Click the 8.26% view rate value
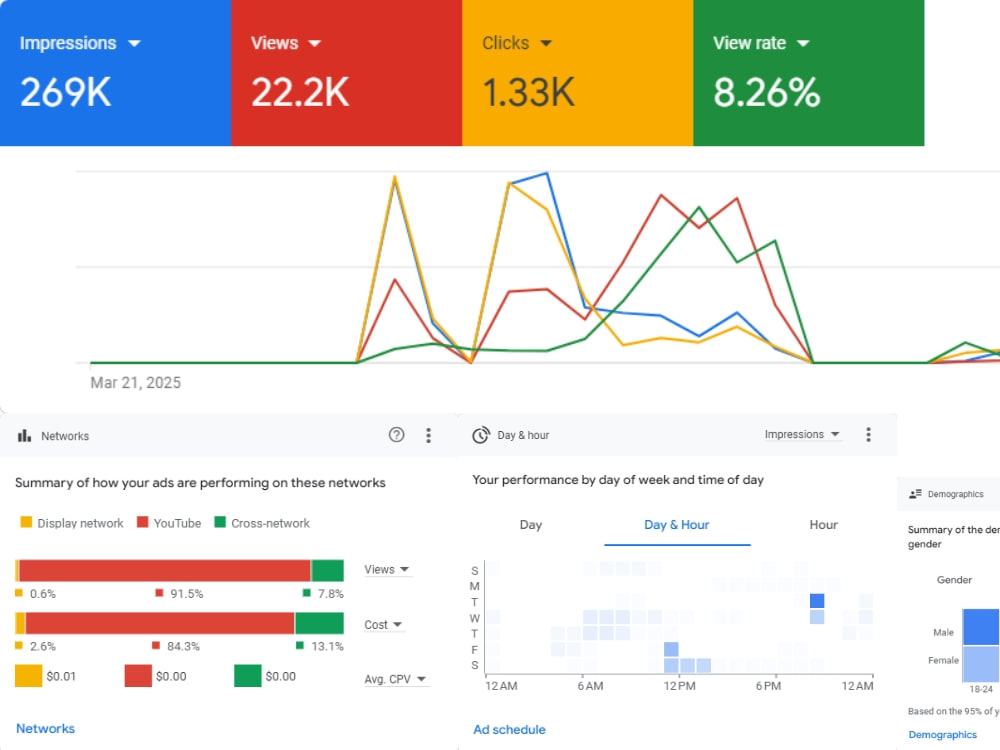 767,92
